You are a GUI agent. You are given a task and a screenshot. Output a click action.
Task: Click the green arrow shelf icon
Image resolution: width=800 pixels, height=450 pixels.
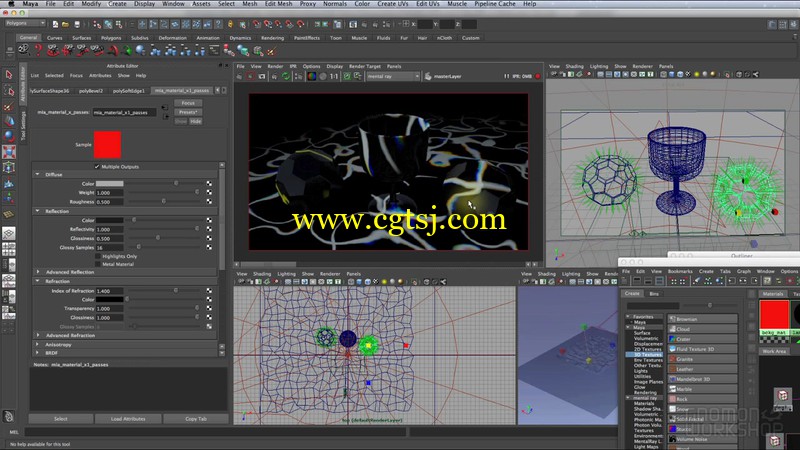tap(127, 50)
